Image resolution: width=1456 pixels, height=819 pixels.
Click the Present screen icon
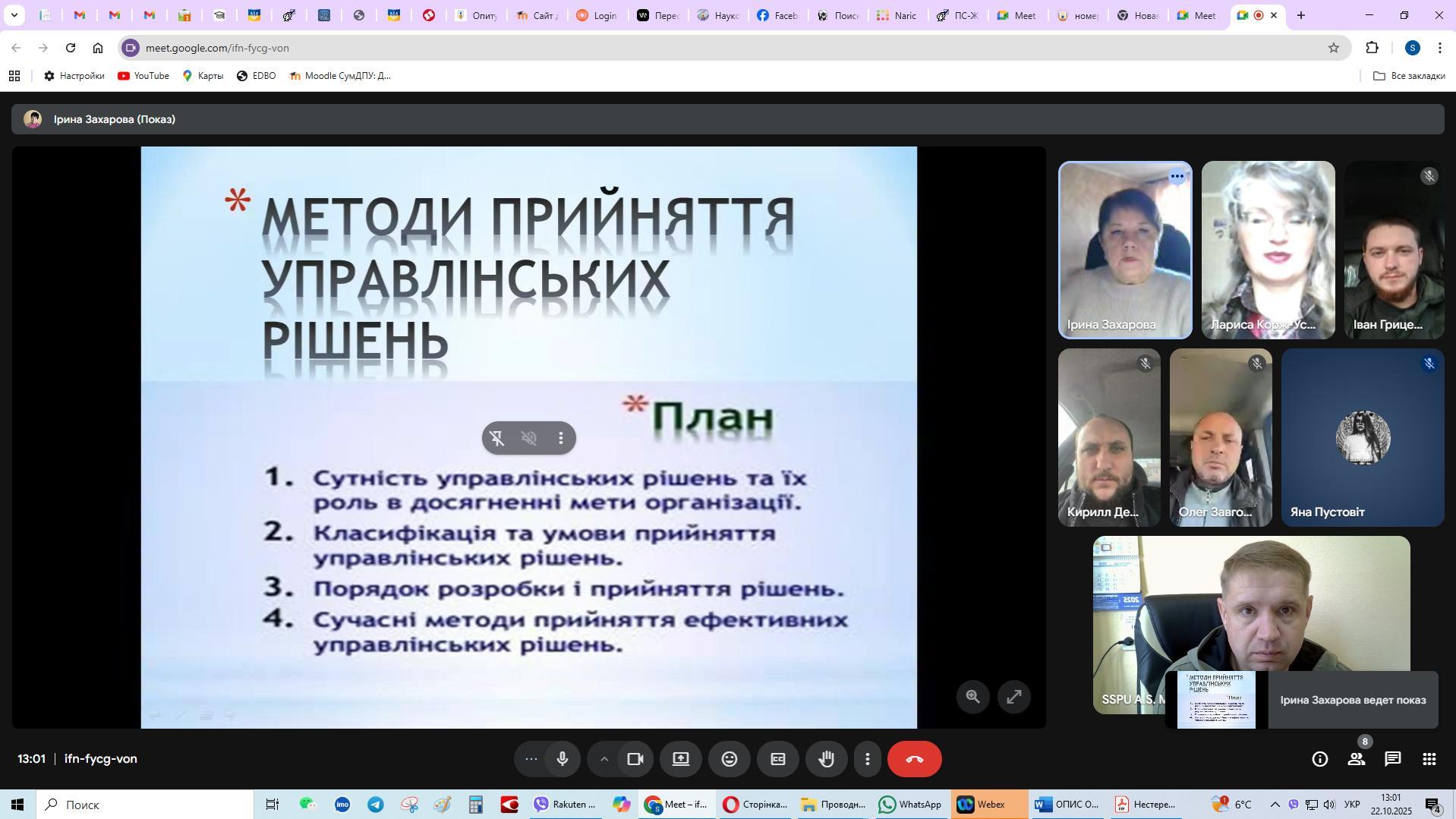click(x=681, y=759)
